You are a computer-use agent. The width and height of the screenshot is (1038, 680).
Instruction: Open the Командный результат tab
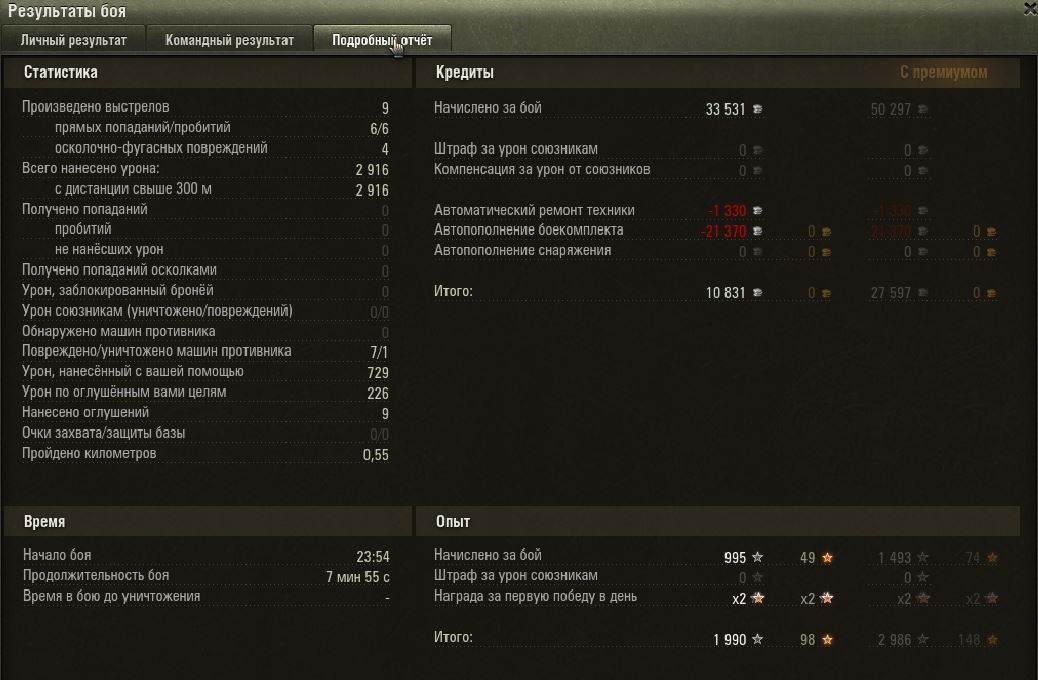(x=229, y=40)
